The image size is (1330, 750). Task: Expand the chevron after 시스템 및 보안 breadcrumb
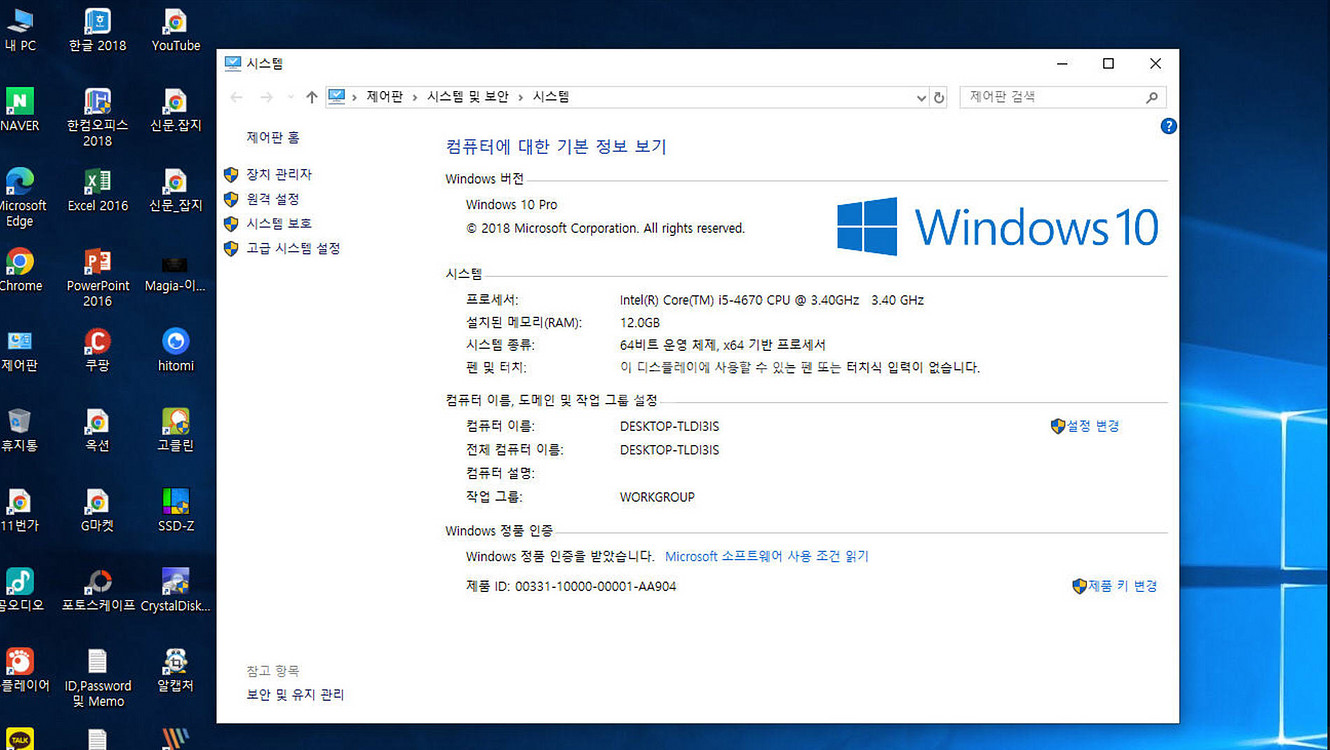click(520, 97)
